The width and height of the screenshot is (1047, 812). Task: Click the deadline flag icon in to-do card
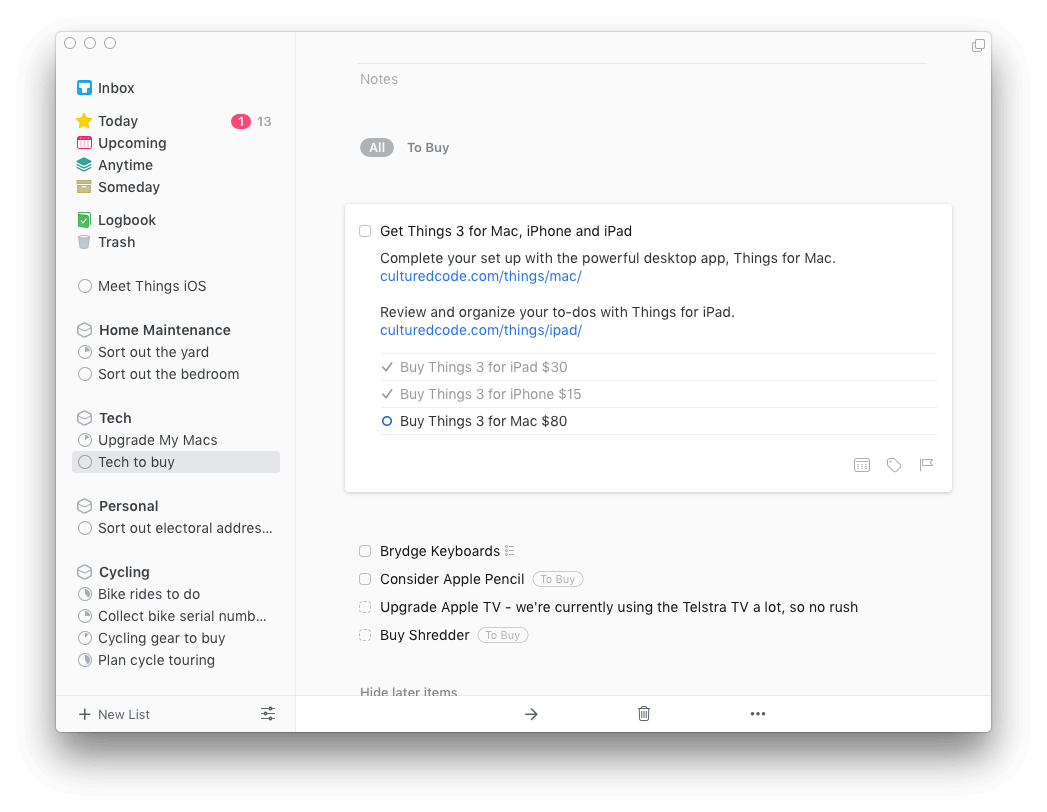[926, 464]
